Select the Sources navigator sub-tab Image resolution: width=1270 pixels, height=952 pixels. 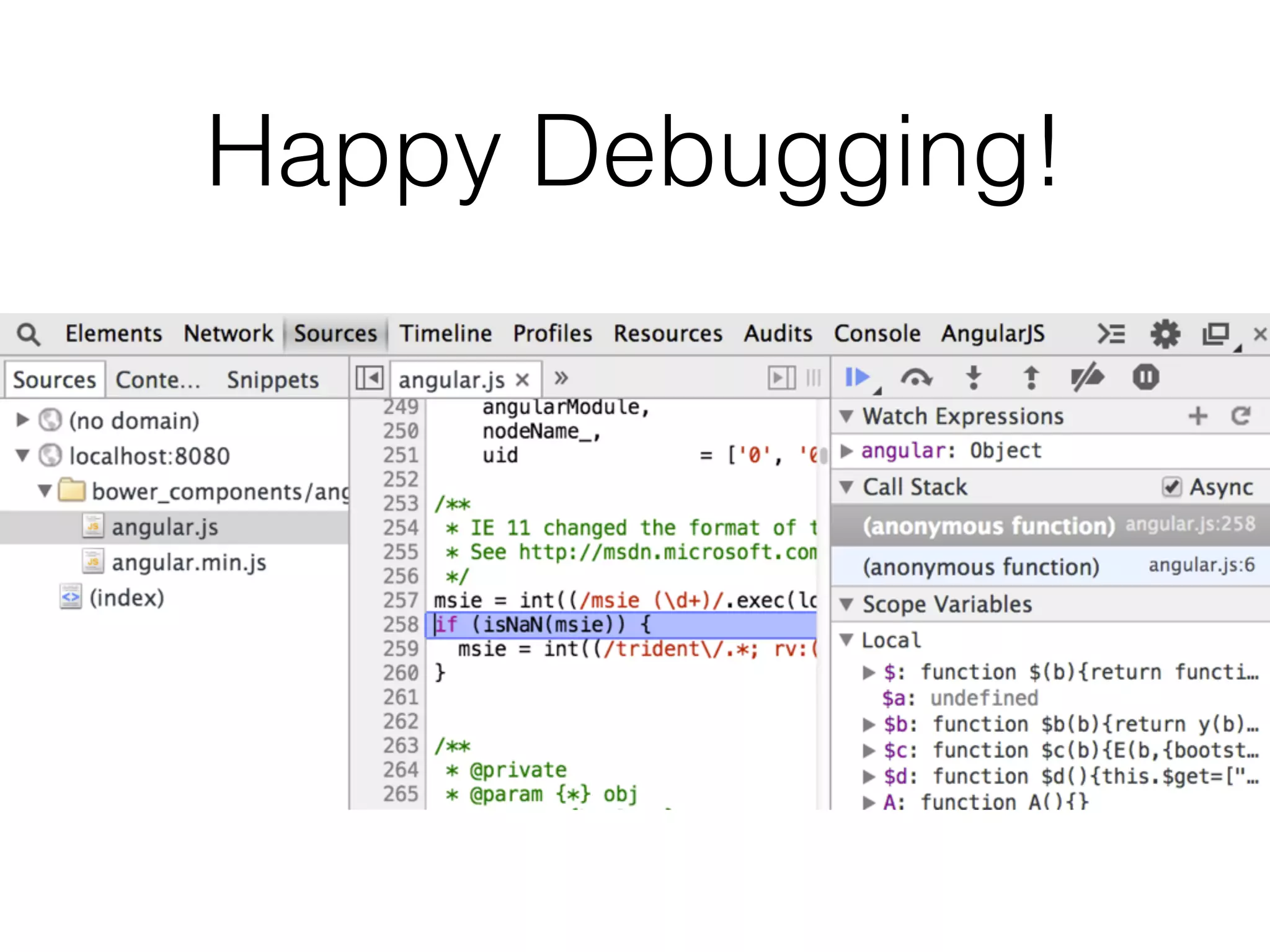(x=55, y=379)
